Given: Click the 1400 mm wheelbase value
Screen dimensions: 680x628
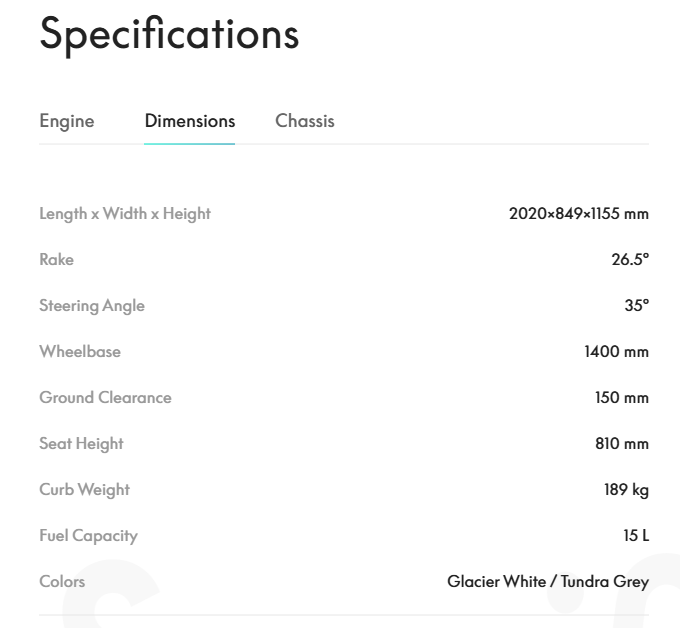Looking at the screenshot, I should click(616, 351).
